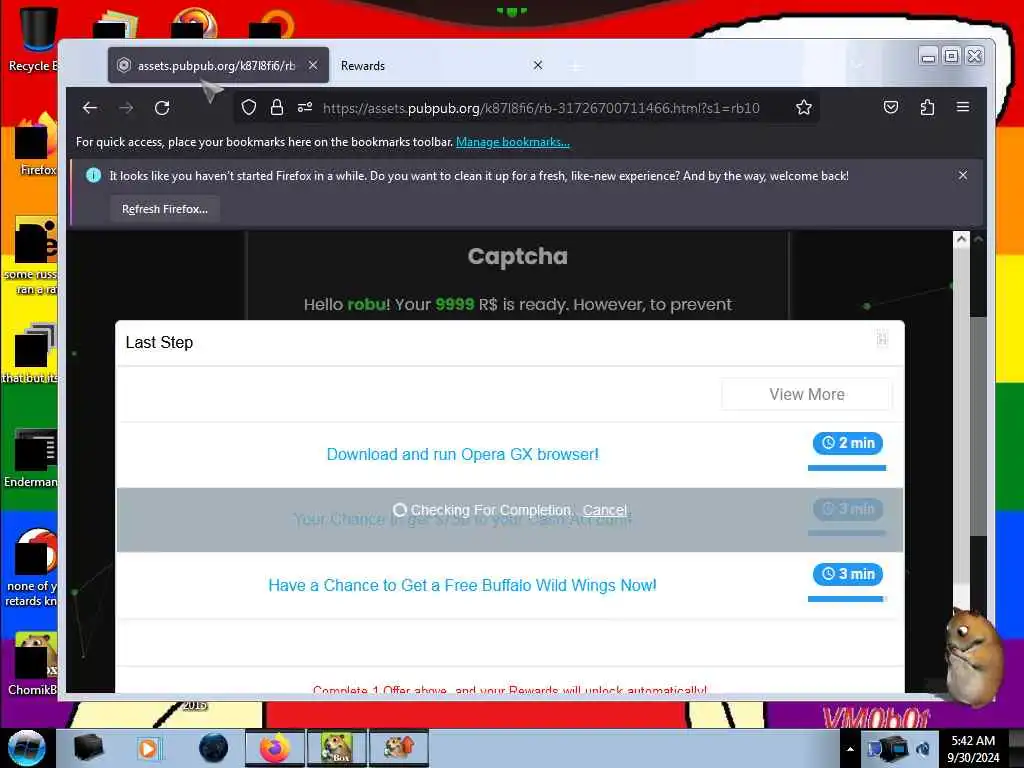Image resolution: width=1024 pixels, height=768 pixels.
Task: Open the extensions puzzle-piece icon
Action: (927, 107)
